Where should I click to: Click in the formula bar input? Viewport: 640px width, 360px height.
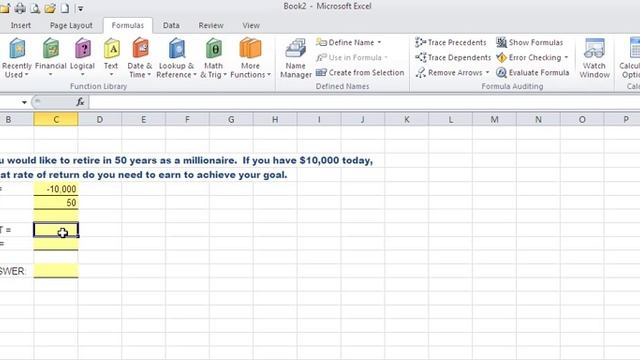(x=363, y=102)
